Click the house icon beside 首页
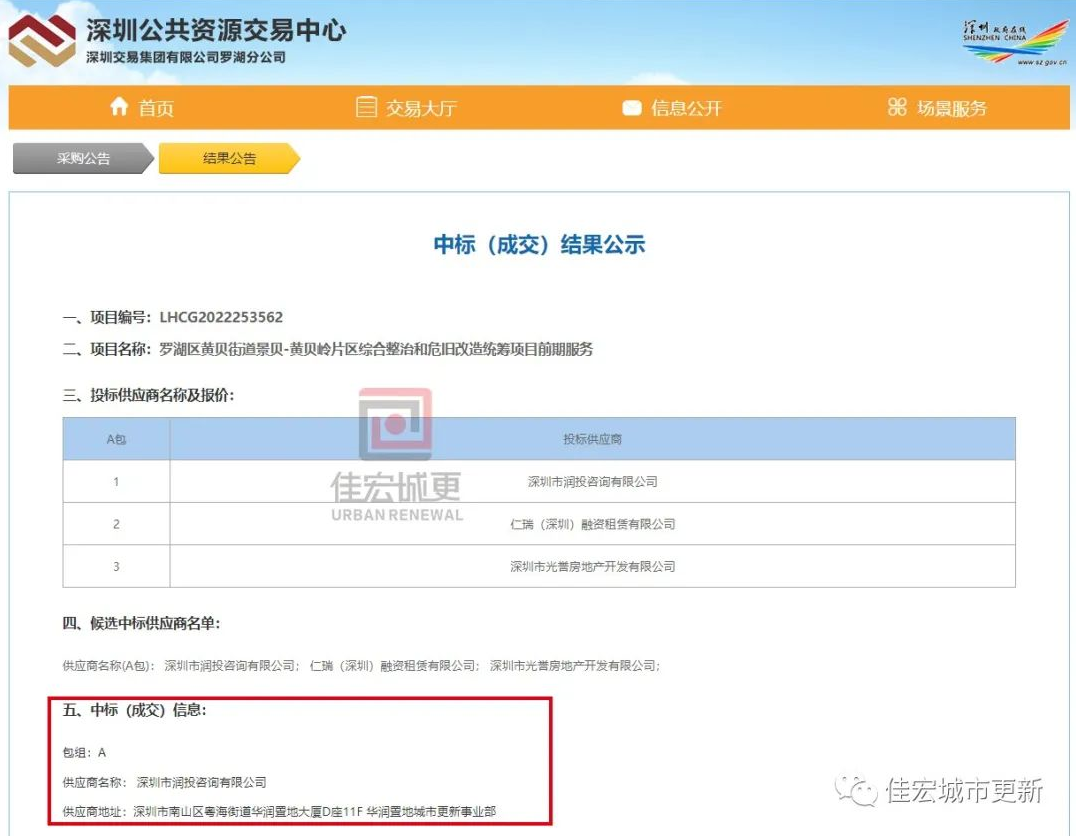The height and width of the screenshot is (836, 1076). click(119, 107)
